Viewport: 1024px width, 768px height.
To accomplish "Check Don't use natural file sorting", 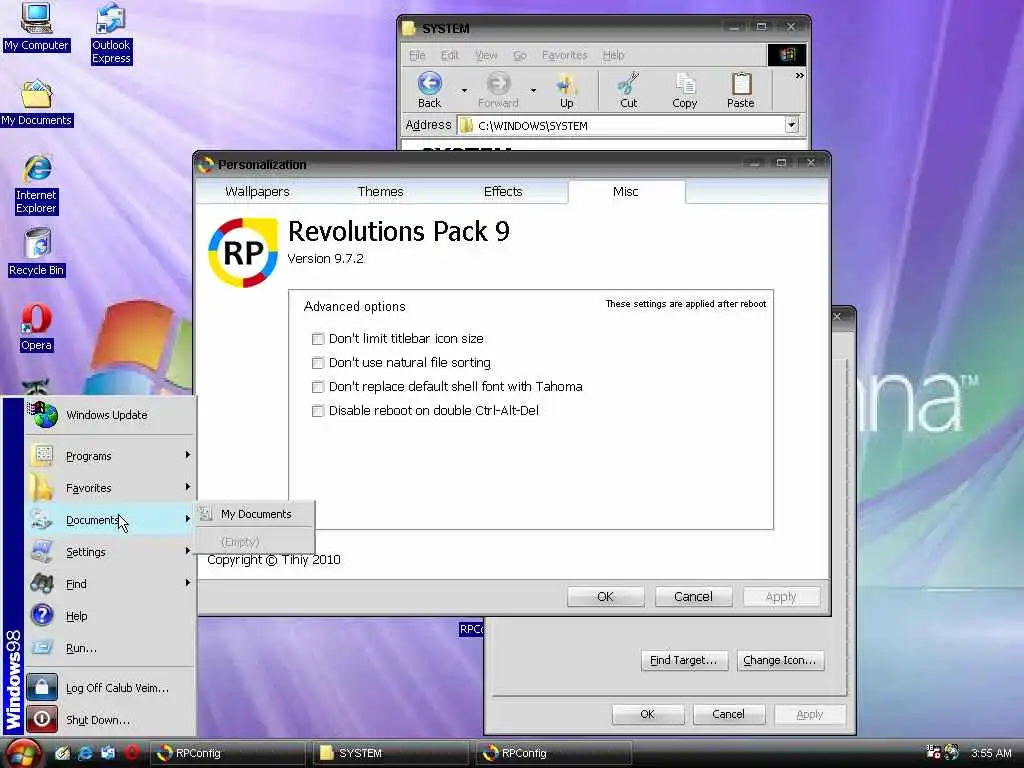I will pyautogui.click(x=317, y=362).
